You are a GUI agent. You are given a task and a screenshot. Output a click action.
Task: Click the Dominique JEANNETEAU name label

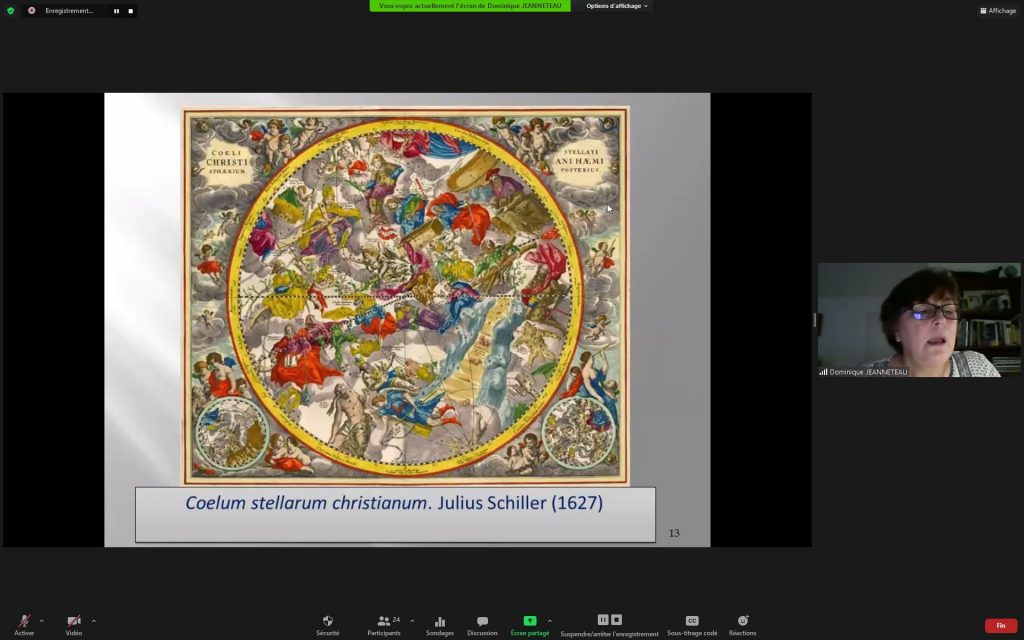click(x=868, y=372)
